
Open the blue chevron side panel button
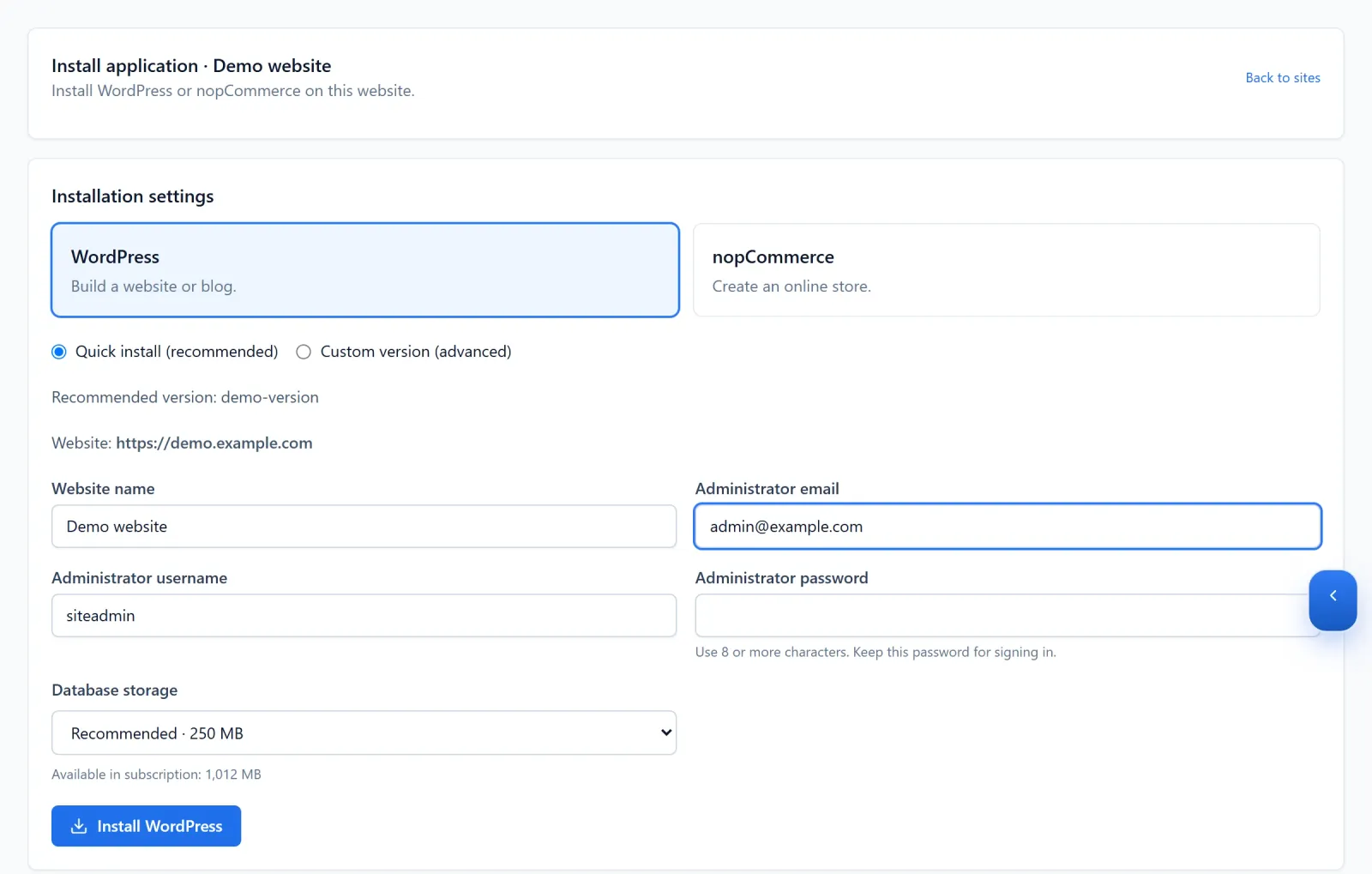pyautogui.click(x=1333, y=600)
